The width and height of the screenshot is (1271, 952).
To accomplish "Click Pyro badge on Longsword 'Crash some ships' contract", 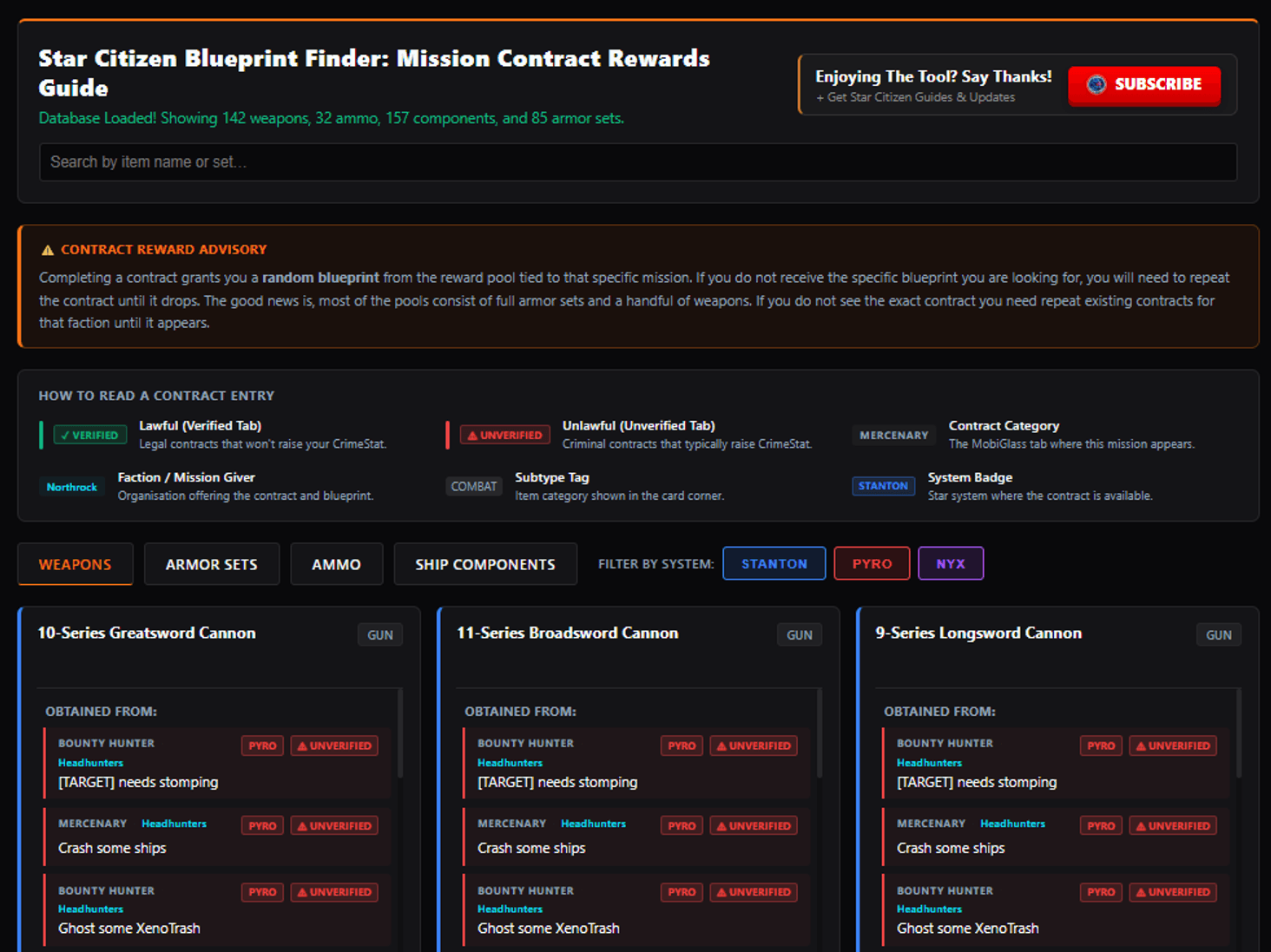I will 1101,825.
